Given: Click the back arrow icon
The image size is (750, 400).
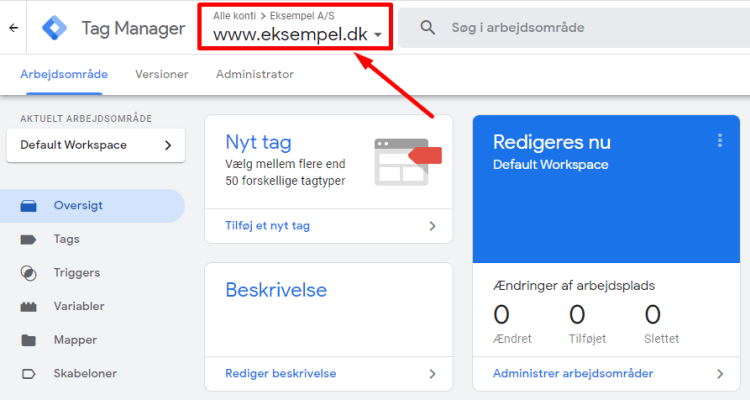Looking at the screenshot, I should tap(13, 28).
